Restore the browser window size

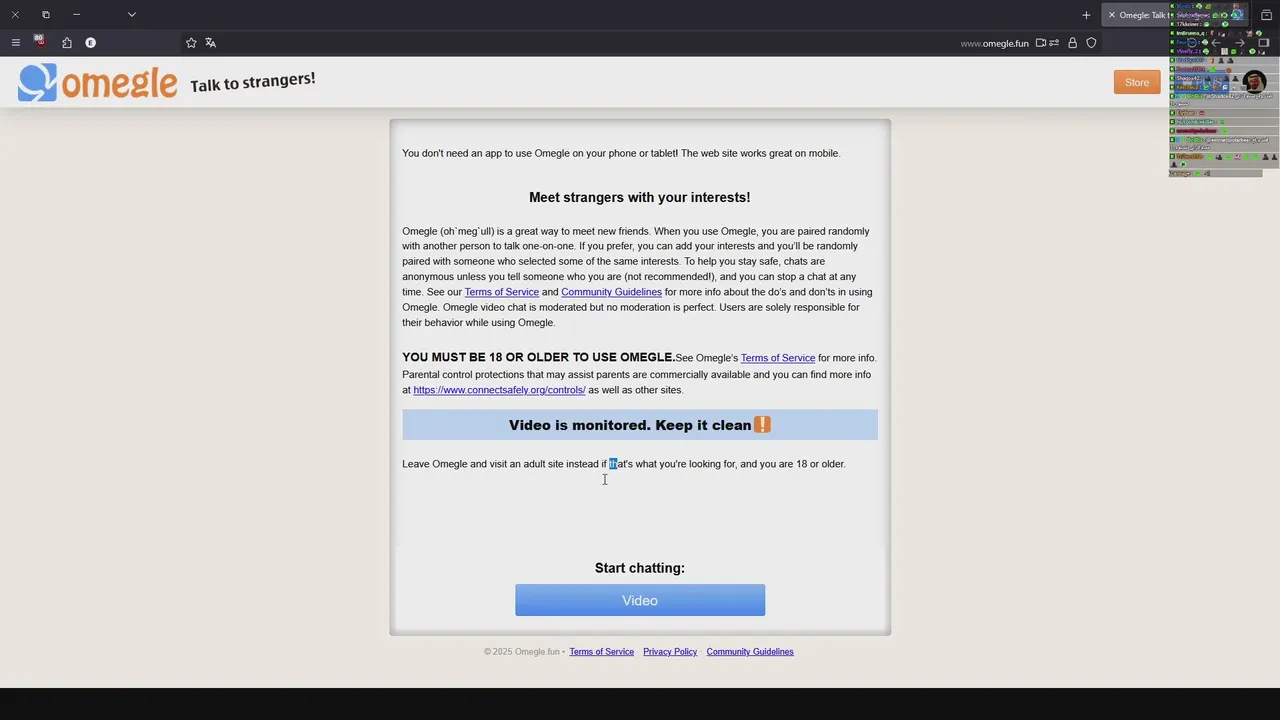point(45,15)
